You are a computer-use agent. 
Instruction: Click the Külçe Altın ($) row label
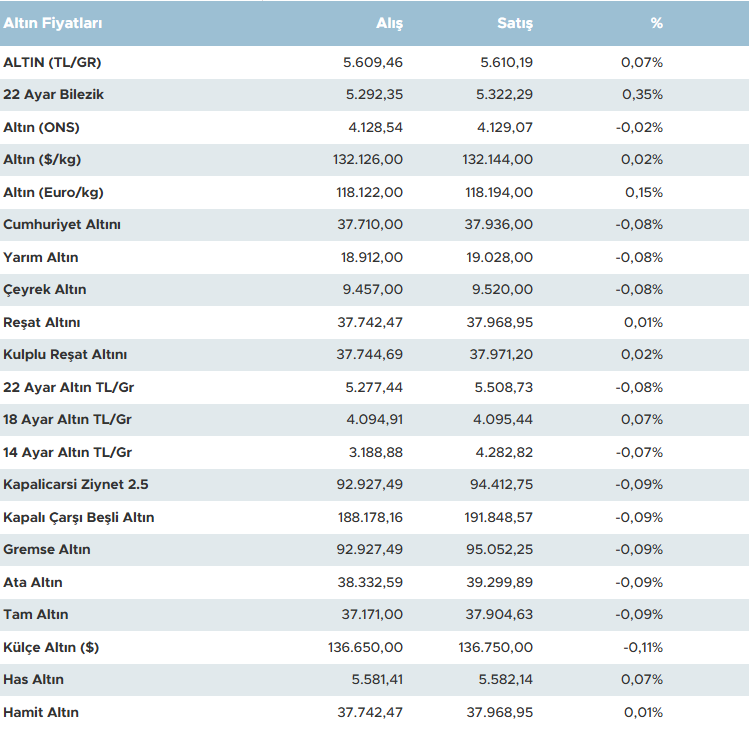pos(51,647)
